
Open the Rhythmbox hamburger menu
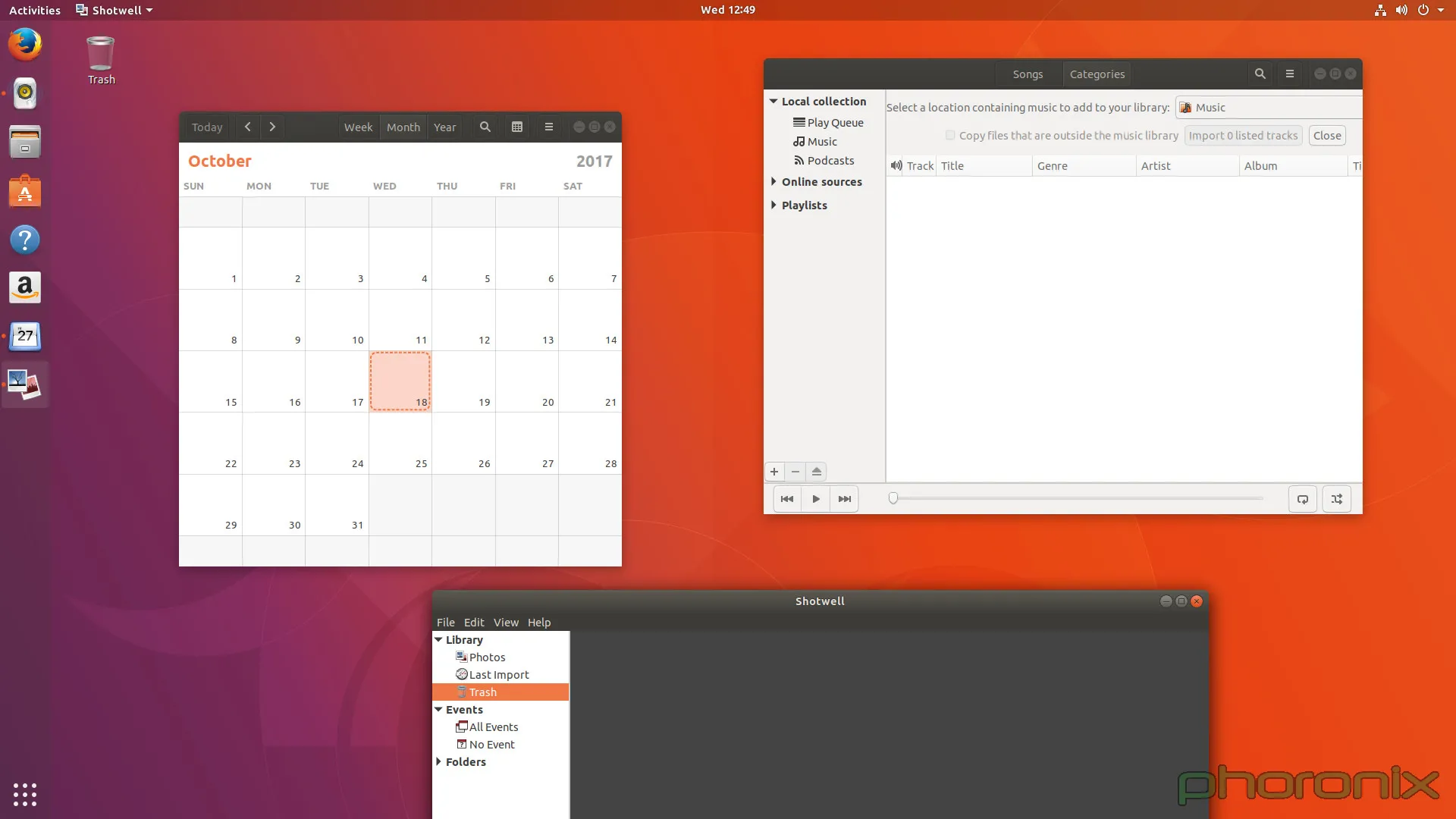point(1289,74)
